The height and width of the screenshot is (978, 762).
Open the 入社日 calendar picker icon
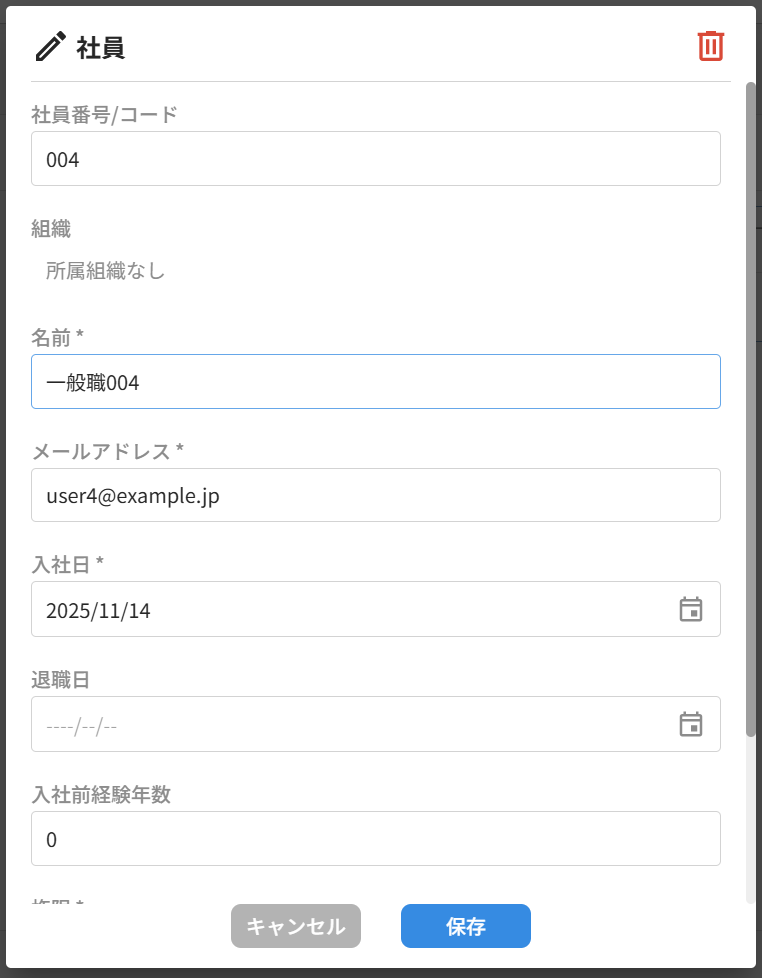pyautogui.click(x=691, y=609)
